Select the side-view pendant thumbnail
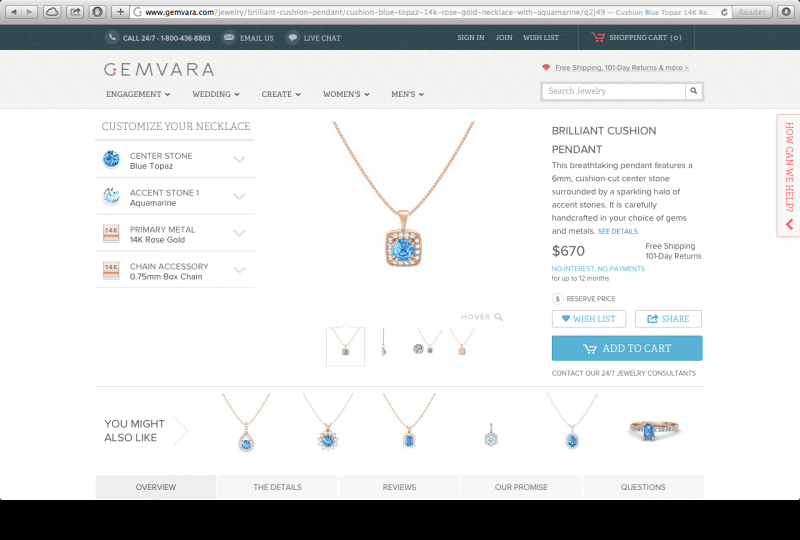Image resolution: width=800 pixels, height=540 pixels. [x=384, y=343]
